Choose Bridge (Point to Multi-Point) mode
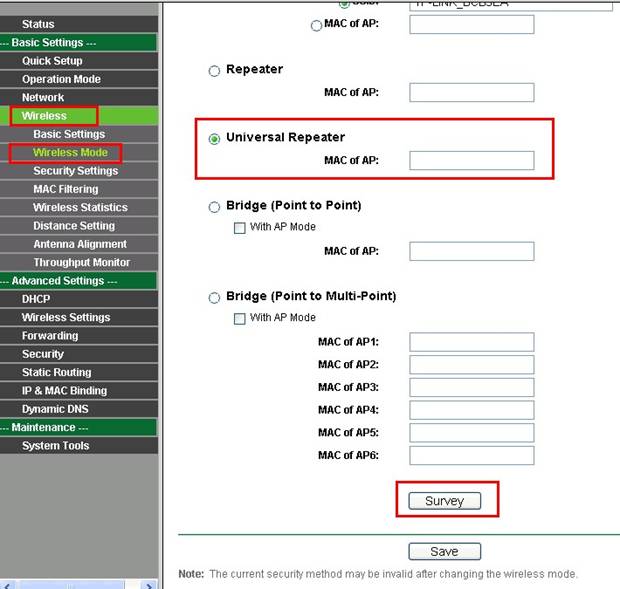The image size is (620, 589). click(214, 297)
